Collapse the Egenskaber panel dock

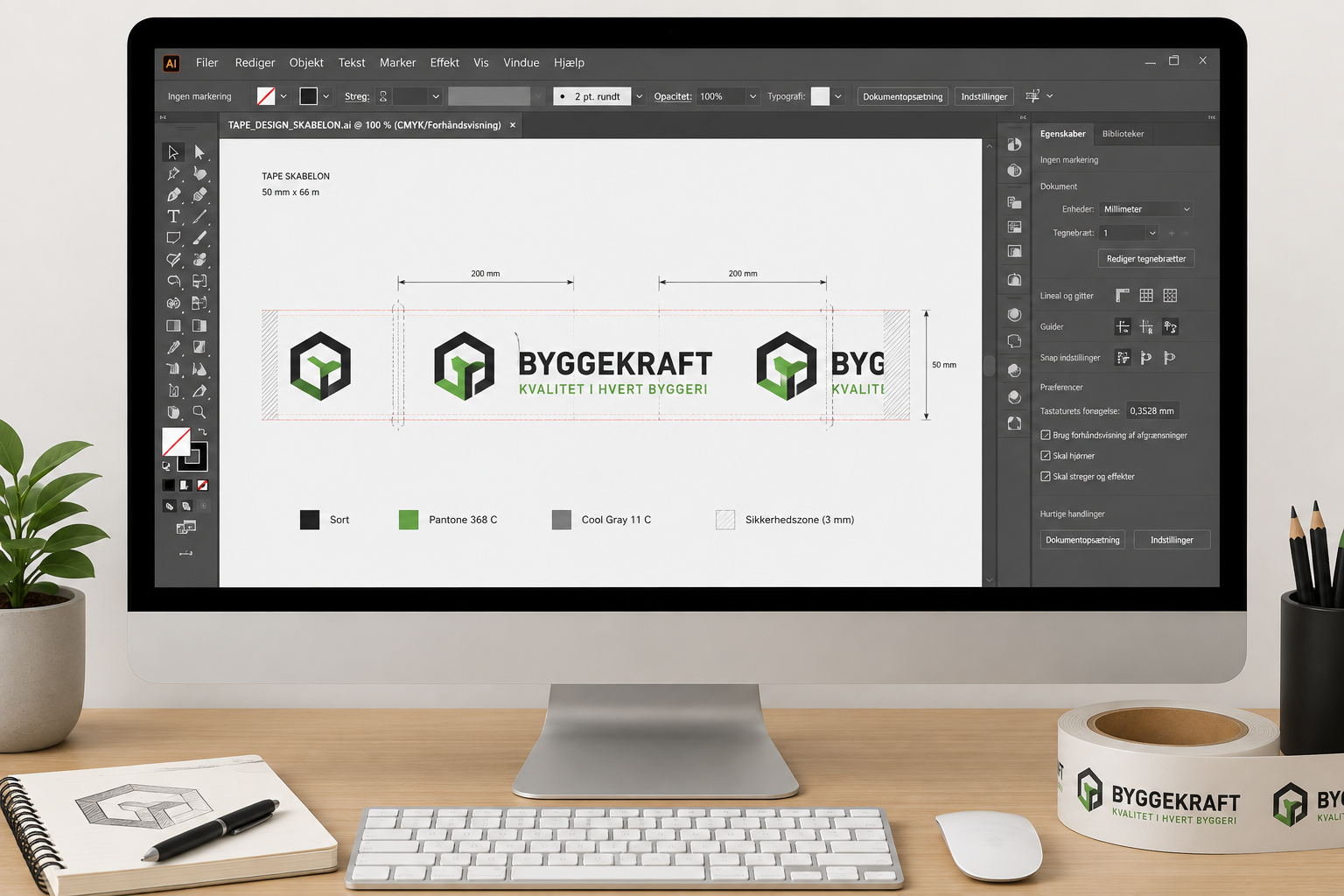point(1212,117)
